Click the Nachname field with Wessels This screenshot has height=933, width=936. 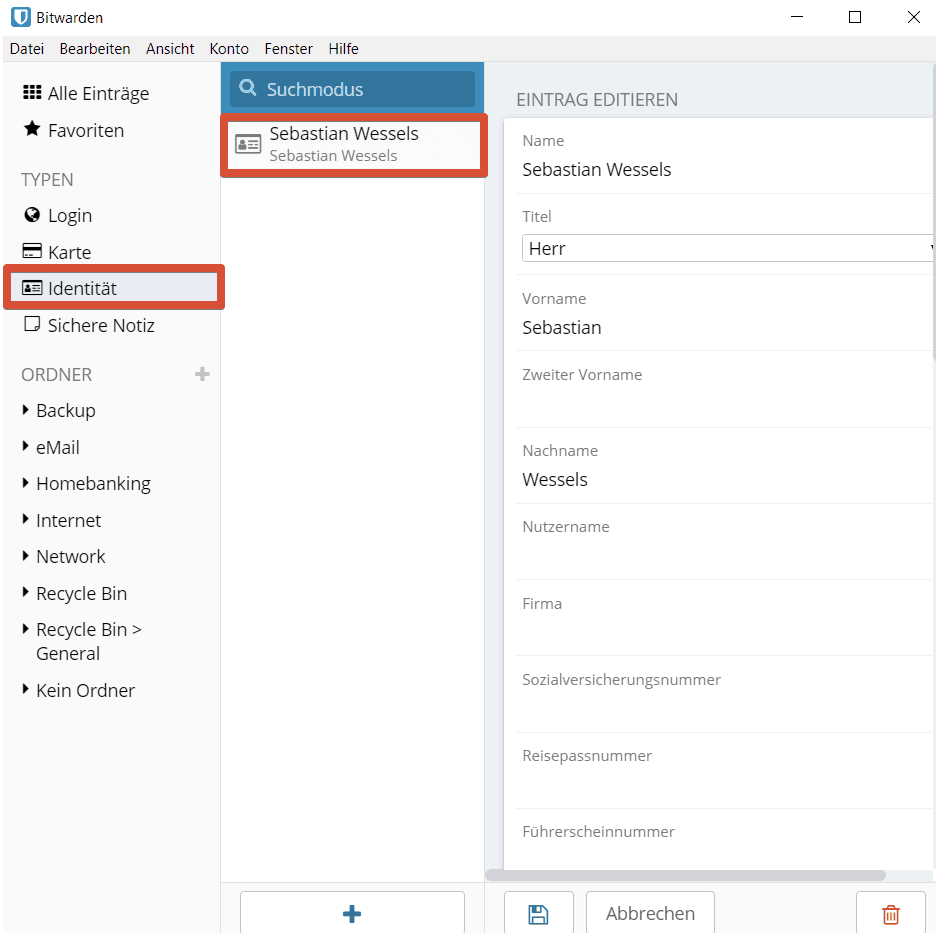724,479
